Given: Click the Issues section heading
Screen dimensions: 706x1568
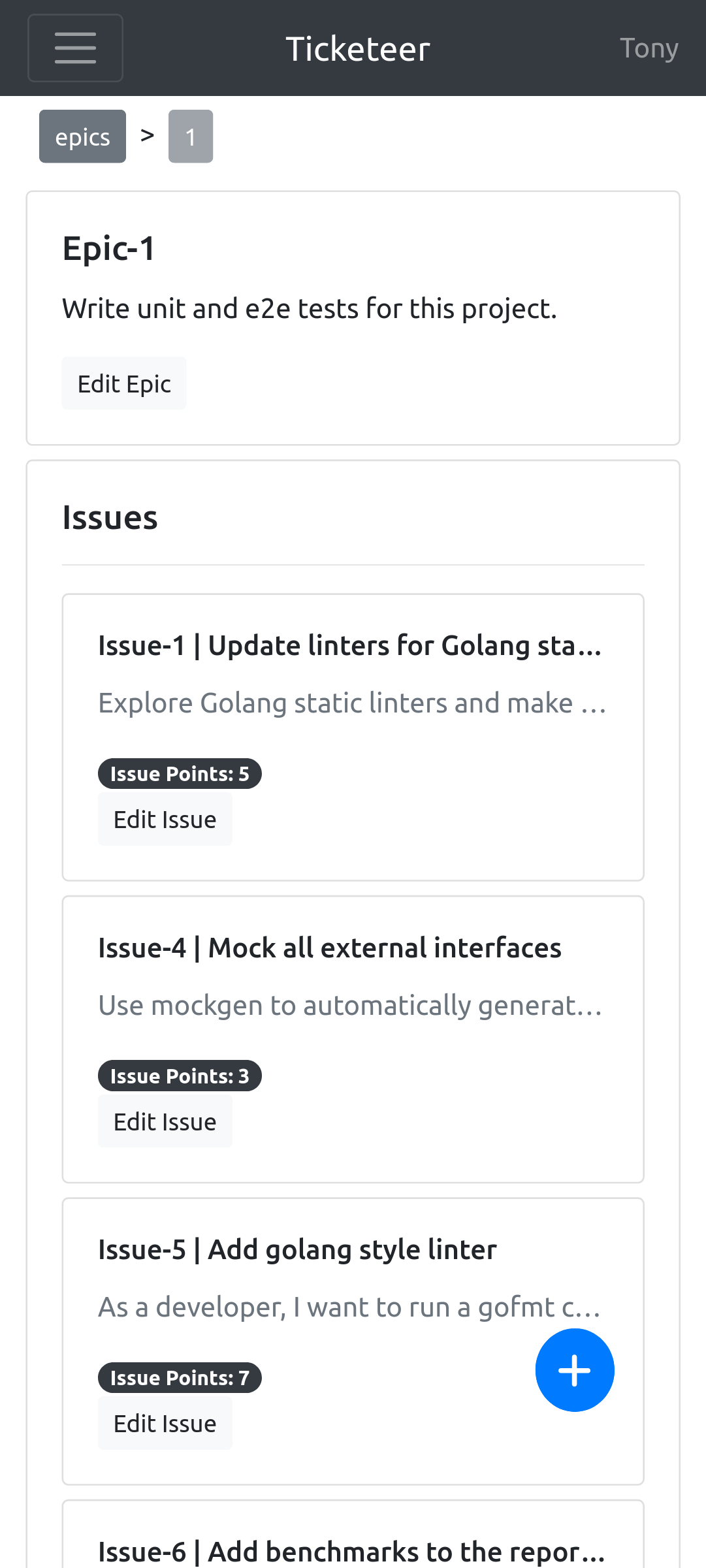Looking at the screenshot, I should [110, 518].
